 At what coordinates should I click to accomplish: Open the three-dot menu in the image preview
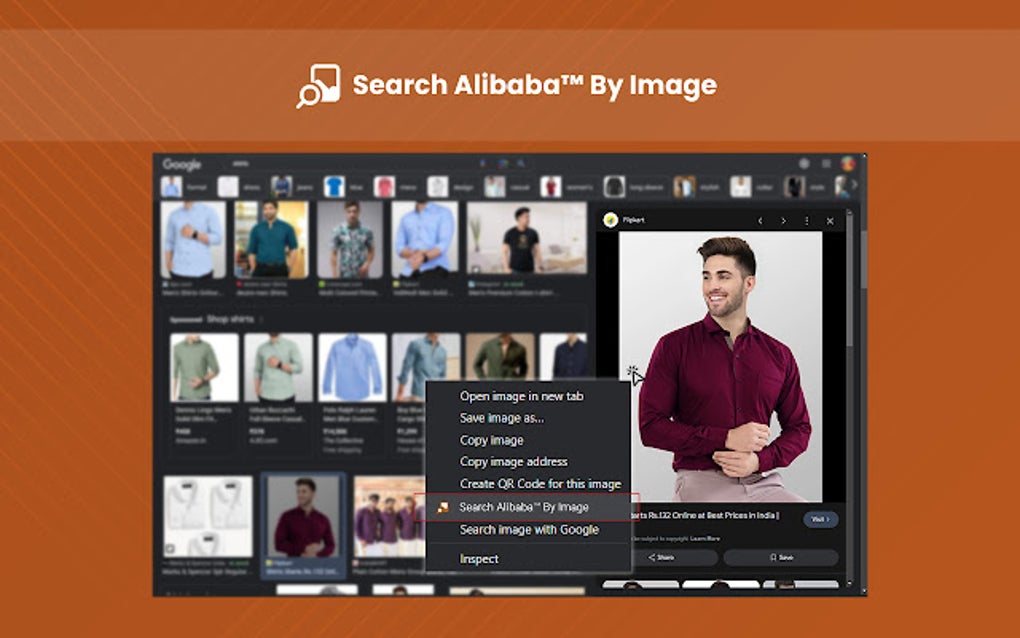click(808, 221)
